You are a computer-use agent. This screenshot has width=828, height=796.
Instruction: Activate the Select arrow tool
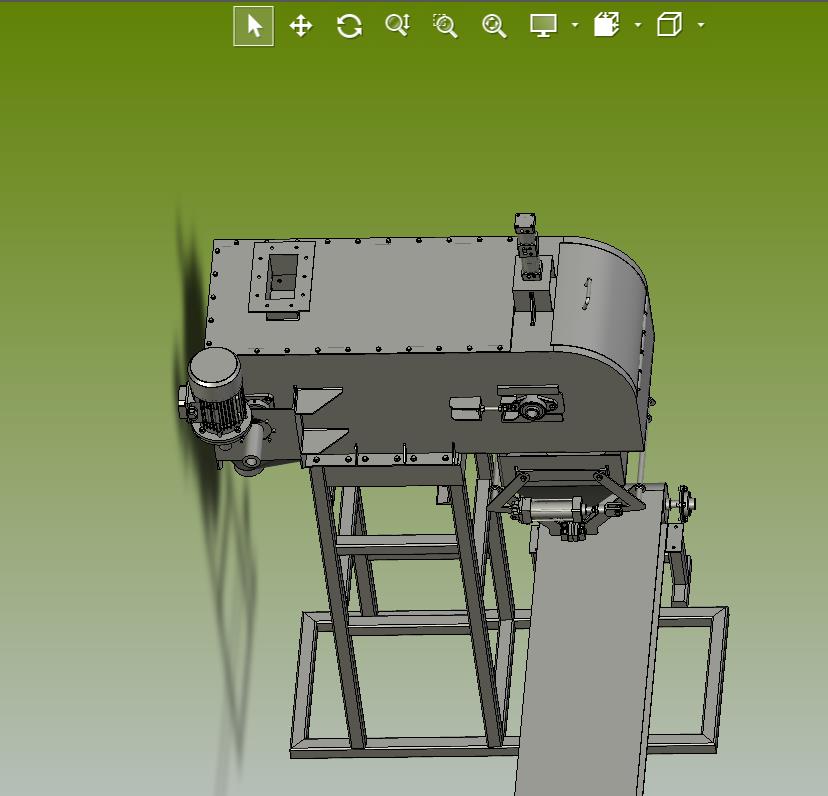click(x=253, y=26)
